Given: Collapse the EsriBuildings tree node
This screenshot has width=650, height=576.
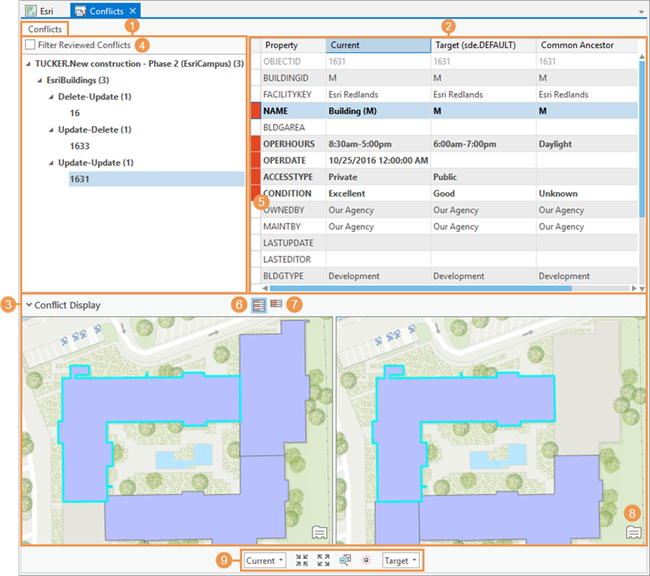Looking at the screenshot, I should 39,80.
